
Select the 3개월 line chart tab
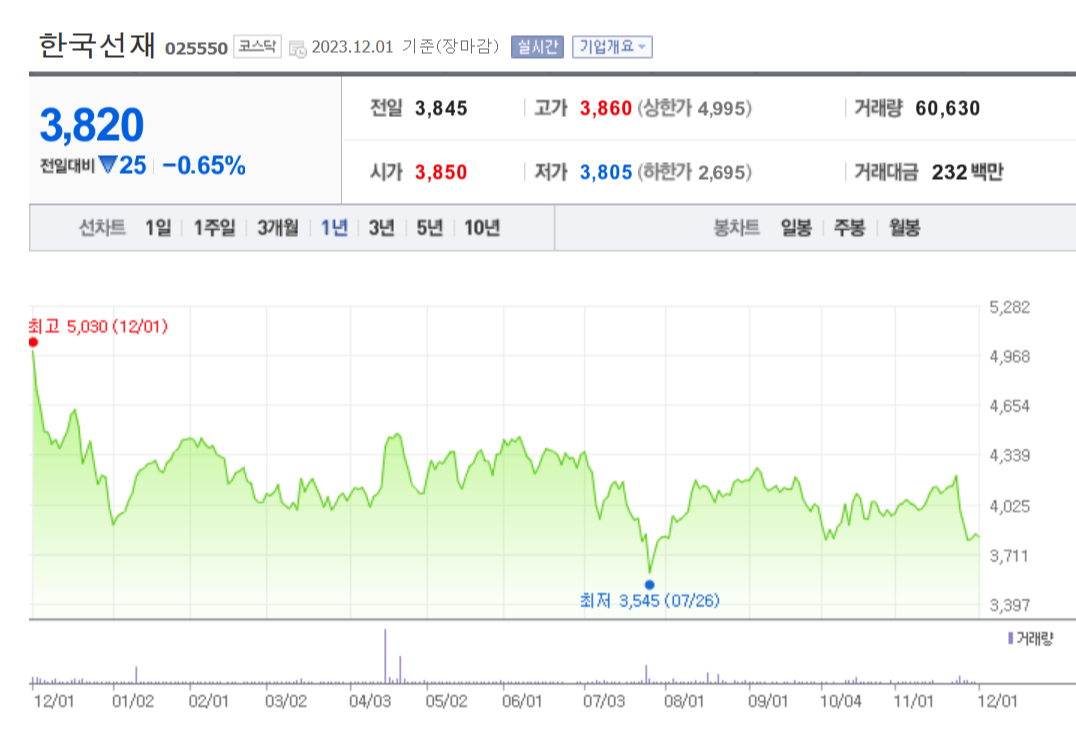pos(278,227)
